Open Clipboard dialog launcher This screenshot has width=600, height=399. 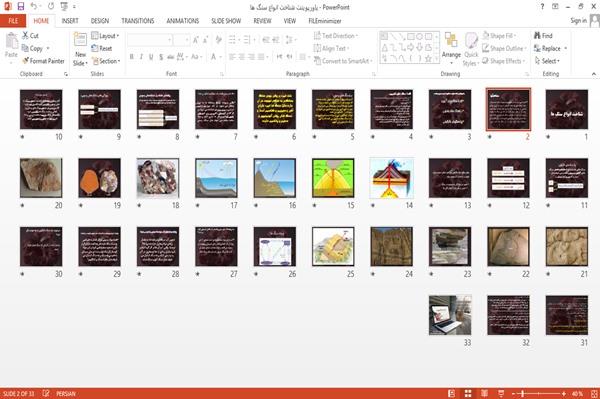pyautogui.click(x=66, y=74)
